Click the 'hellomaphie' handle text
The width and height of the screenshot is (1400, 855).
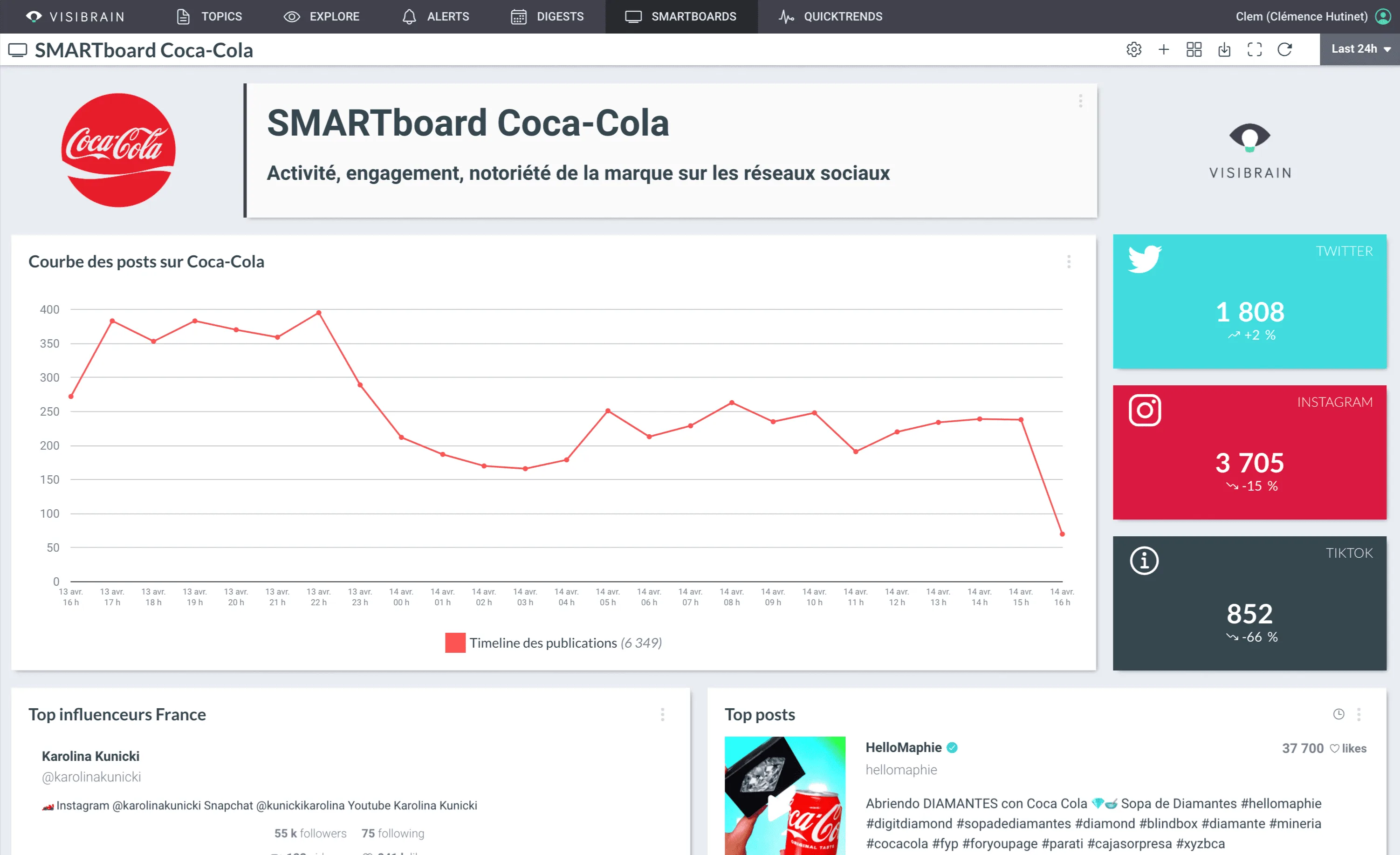tap(901, 770)
